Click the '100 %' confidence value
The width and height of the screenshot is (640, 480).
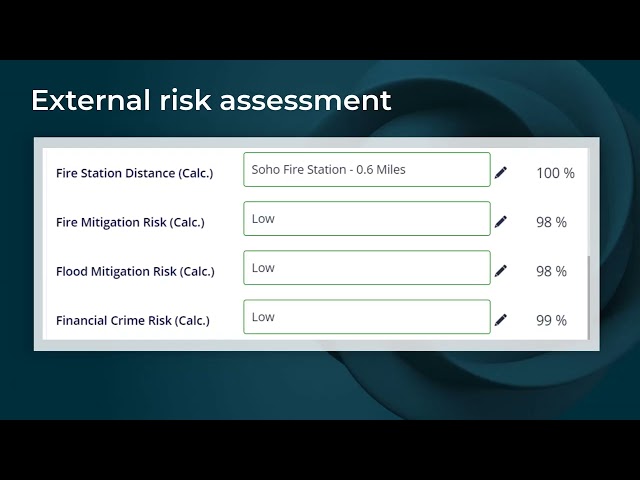click(555, 173)
